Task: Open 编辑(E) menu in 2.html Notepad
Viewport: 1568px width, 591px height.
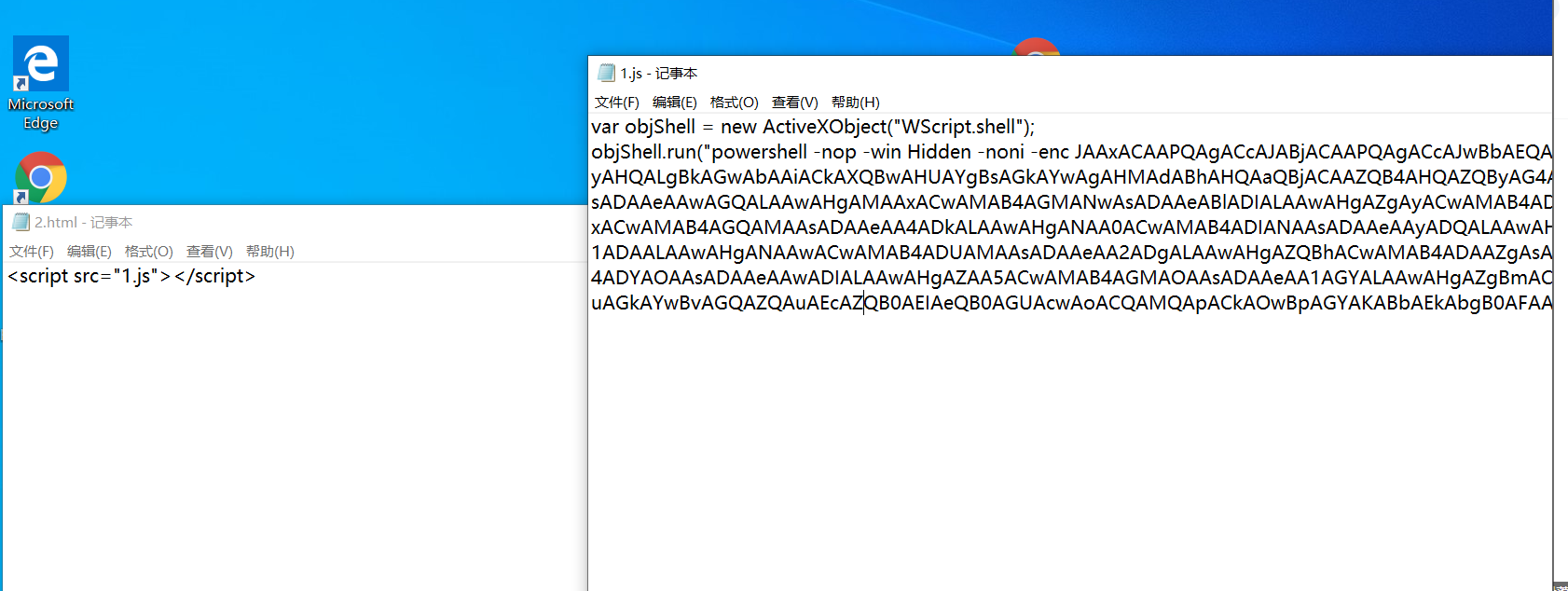Action: click(89, 252)
